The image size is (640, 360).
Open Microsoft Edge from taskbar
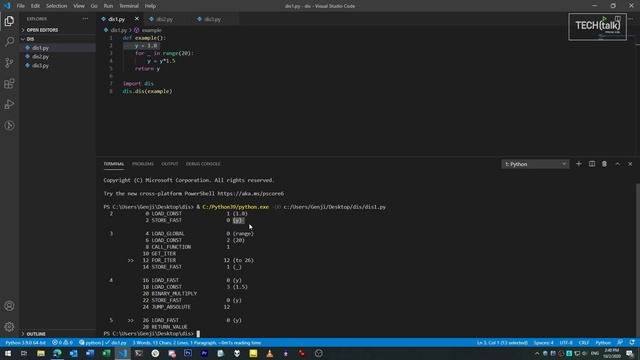(x=57, y=353)
